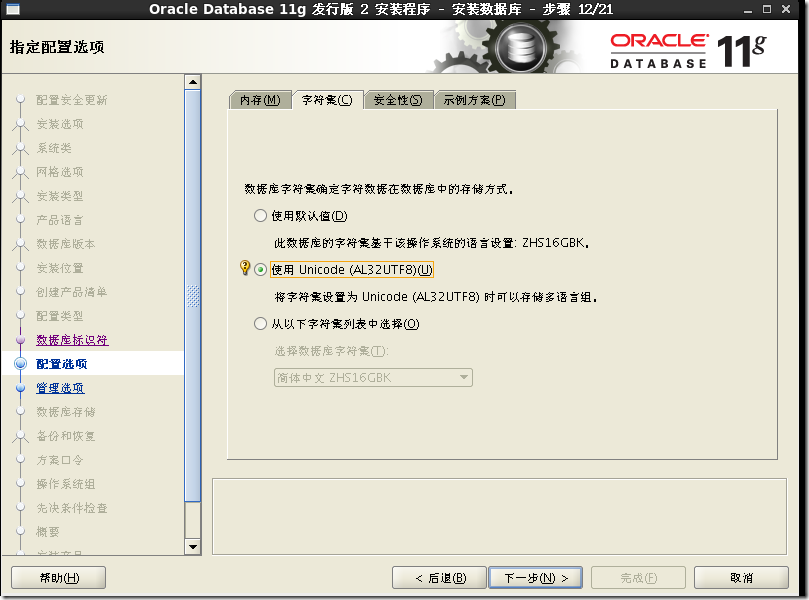809x600 pixels.
Task: Click the 安装类型 step label
Action: (60, 196)
